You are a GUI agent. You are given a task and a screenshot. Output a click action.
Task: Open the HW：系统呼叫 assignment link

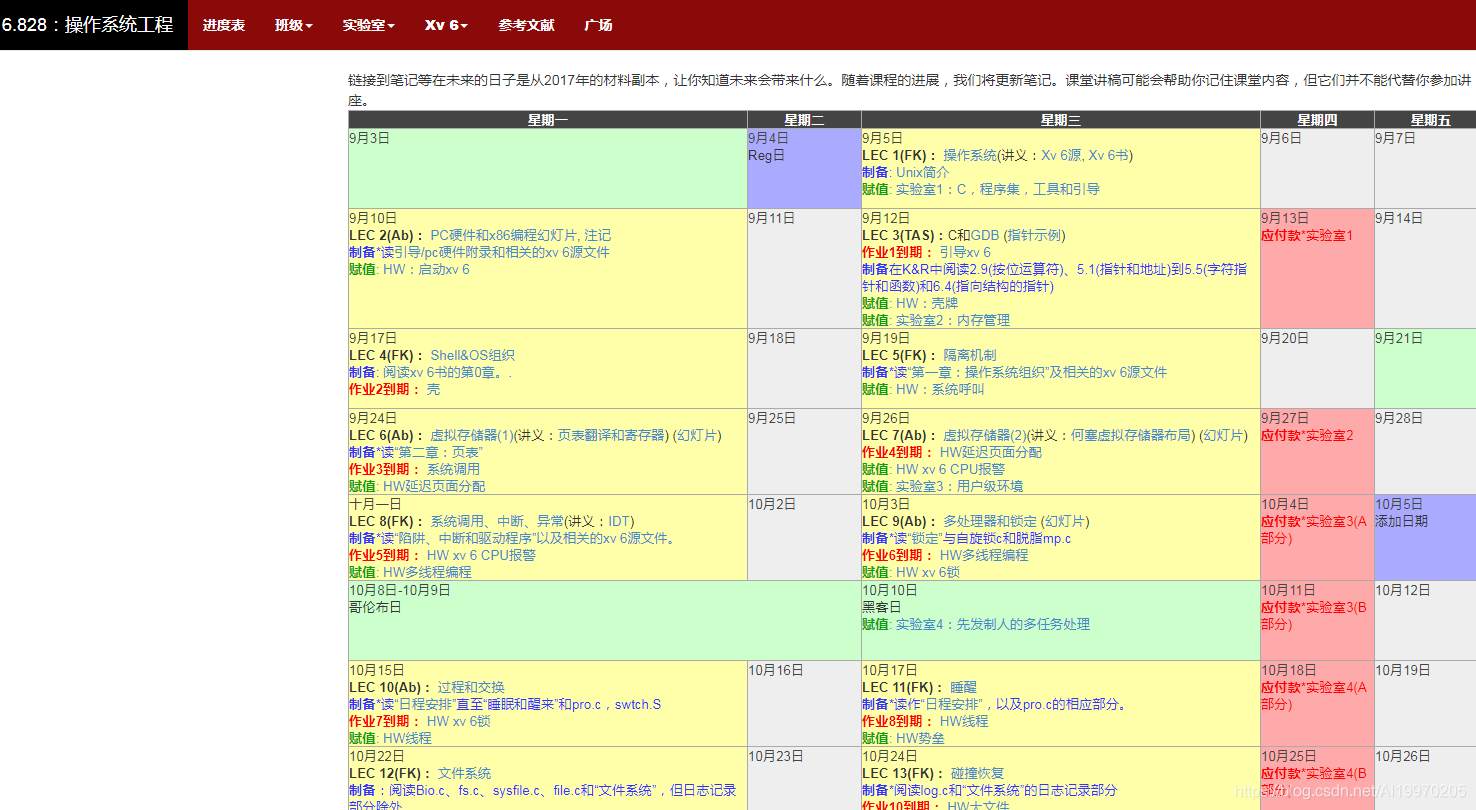940,389
